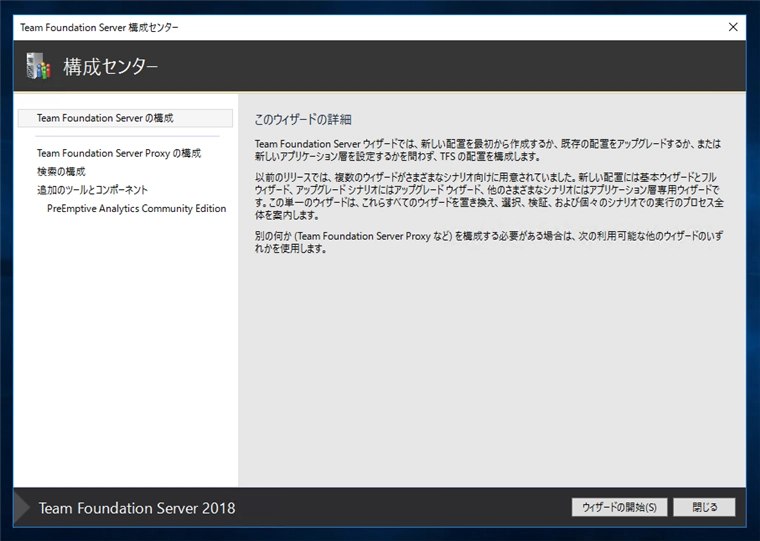Click the Team Foundation Server 2018 footer text

137,508
